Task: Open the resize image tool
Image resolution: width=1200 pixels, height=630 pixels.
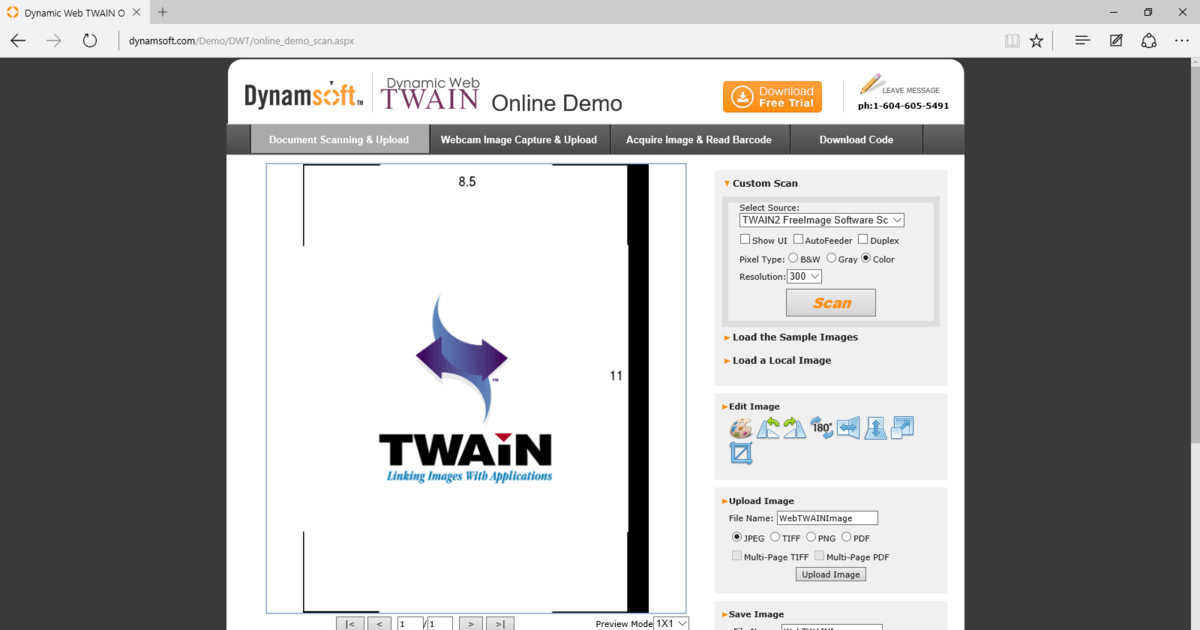Action: coord(902,428)
